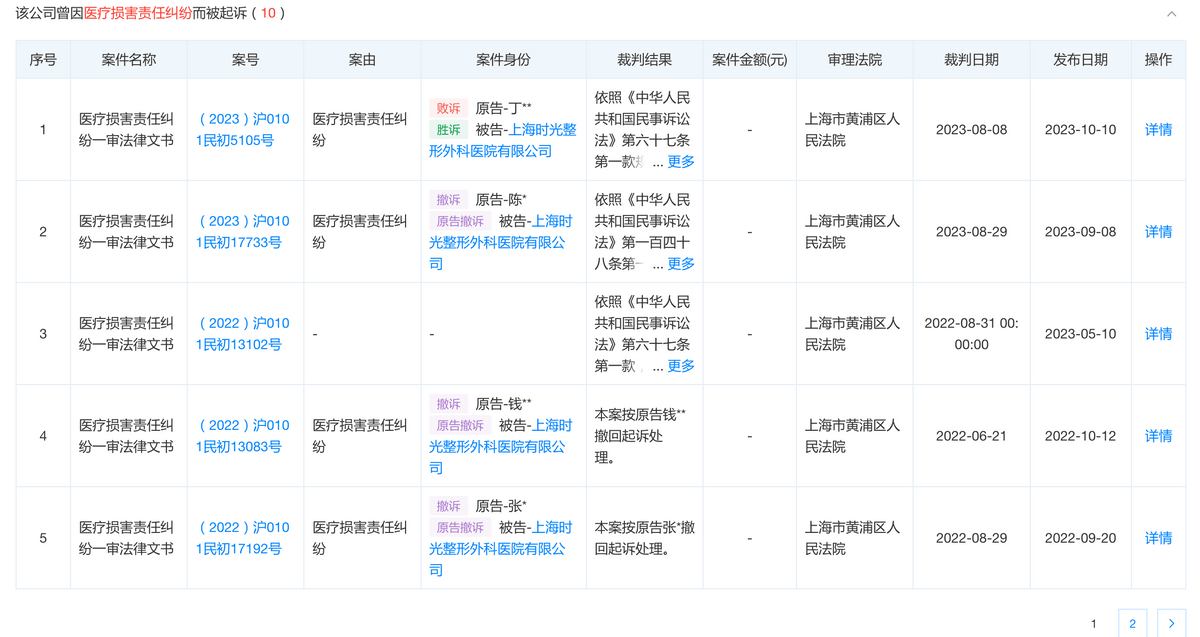Expand 更多 in row 2 judgment result

tap(681, 264)
